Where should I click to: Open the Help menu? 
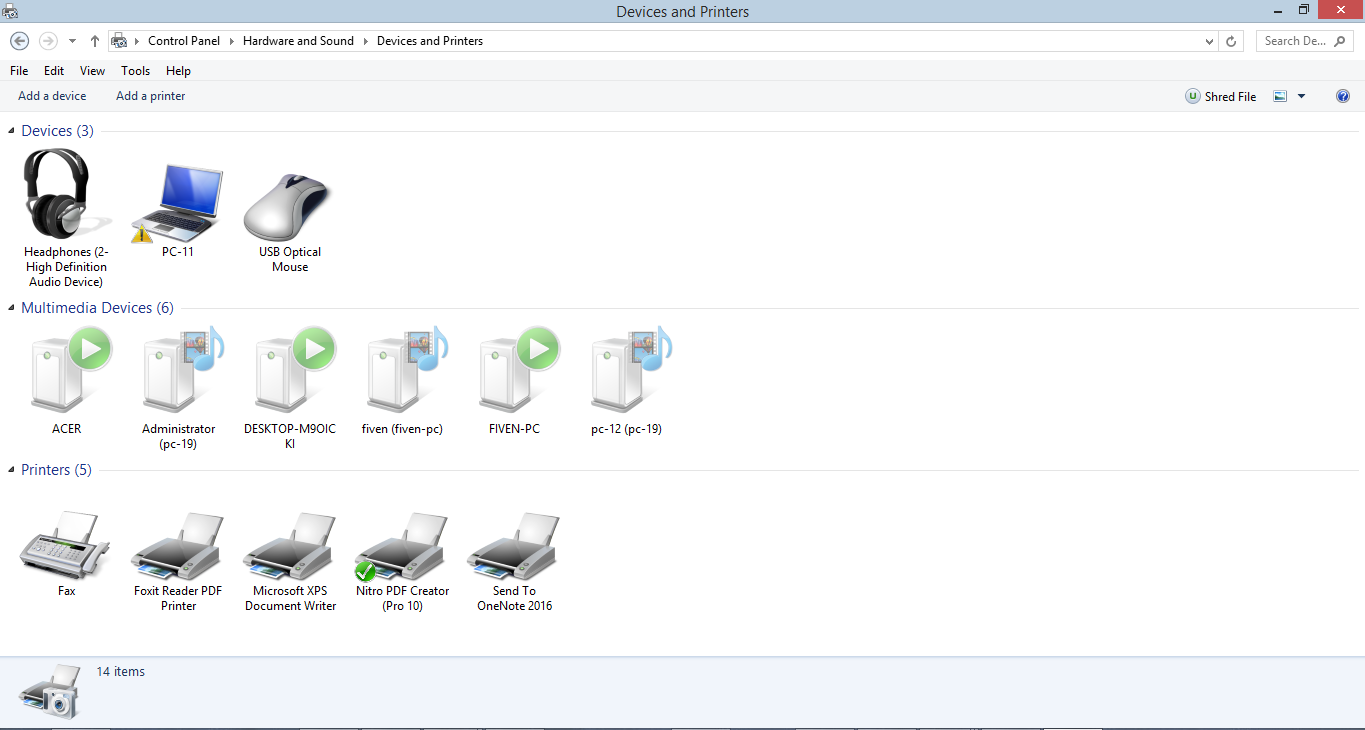[178, 71]
